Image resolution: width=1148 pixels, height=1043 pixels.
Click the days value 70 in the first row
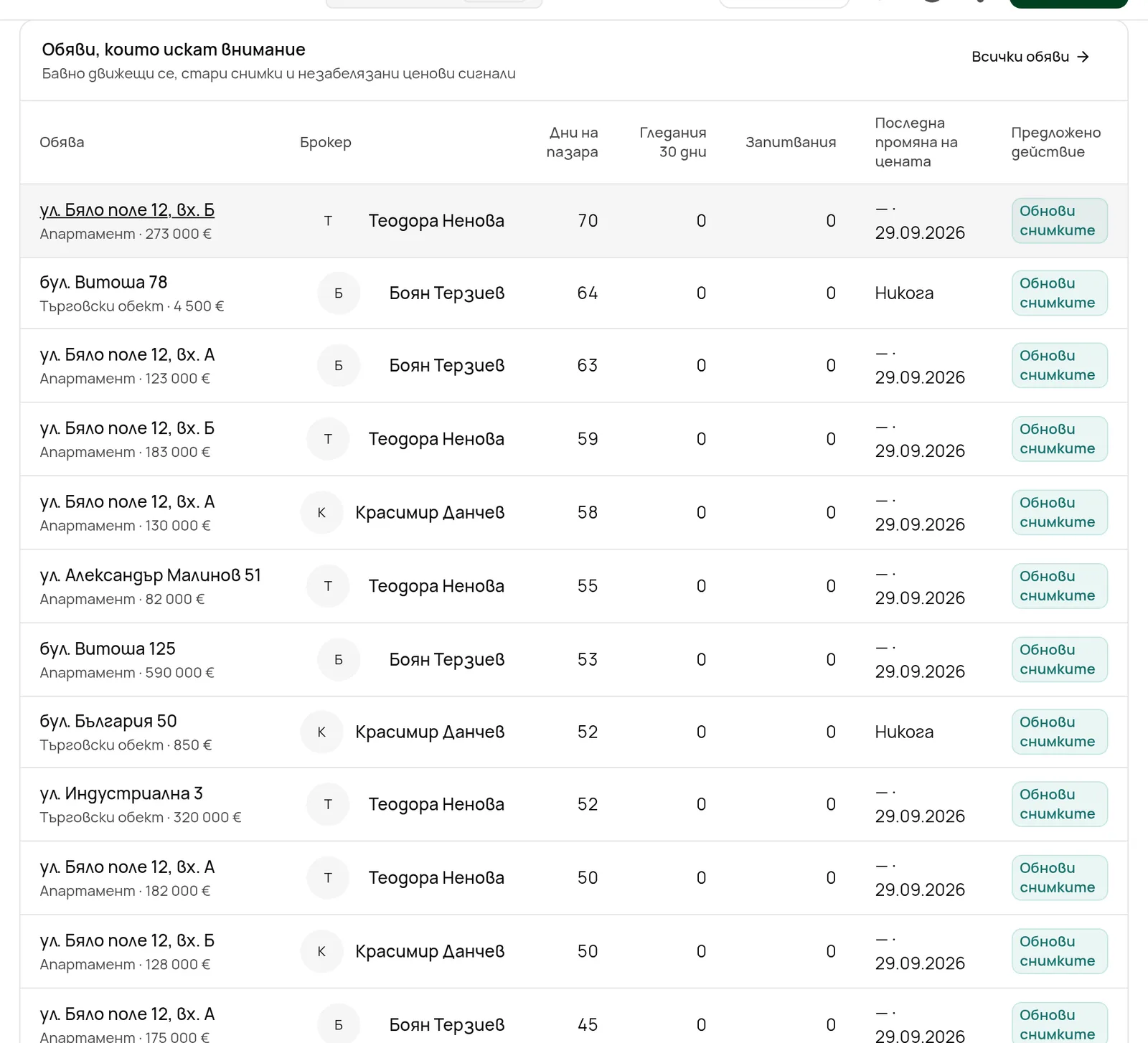click(x=588, y=221)
